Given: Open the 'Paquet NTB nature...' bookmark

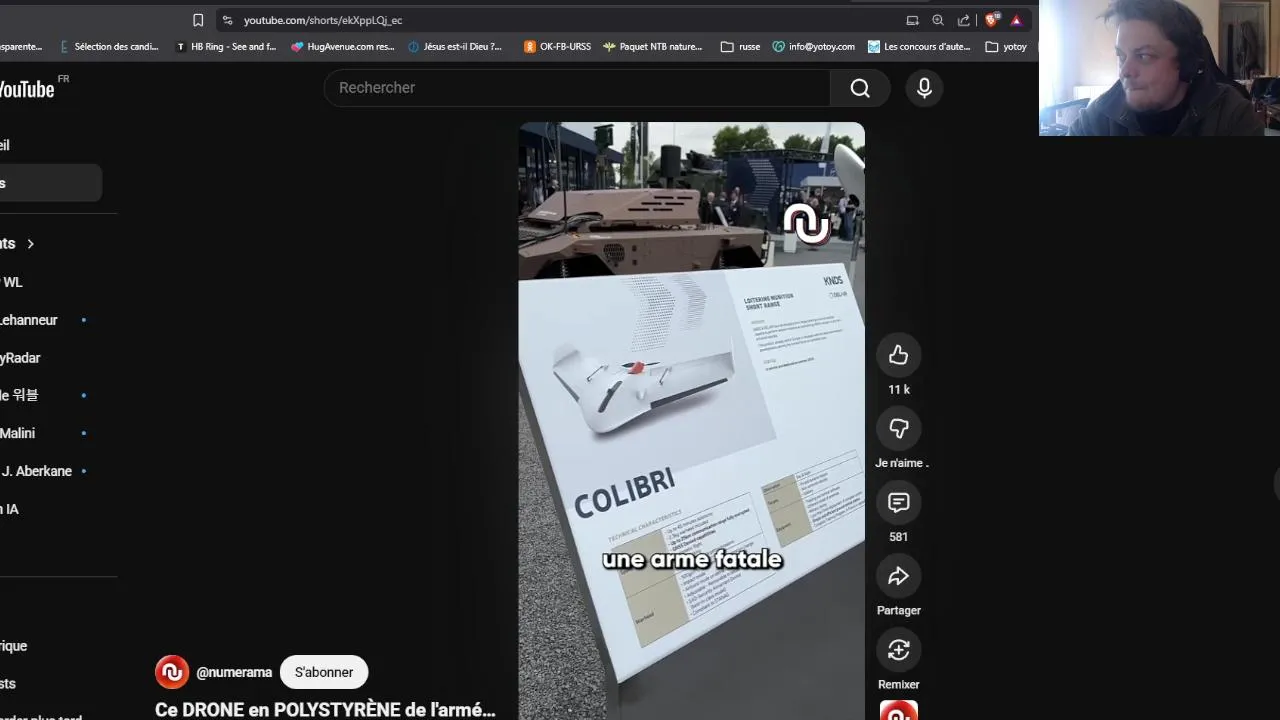Looking at the screenshot, I should pos(652,46).
